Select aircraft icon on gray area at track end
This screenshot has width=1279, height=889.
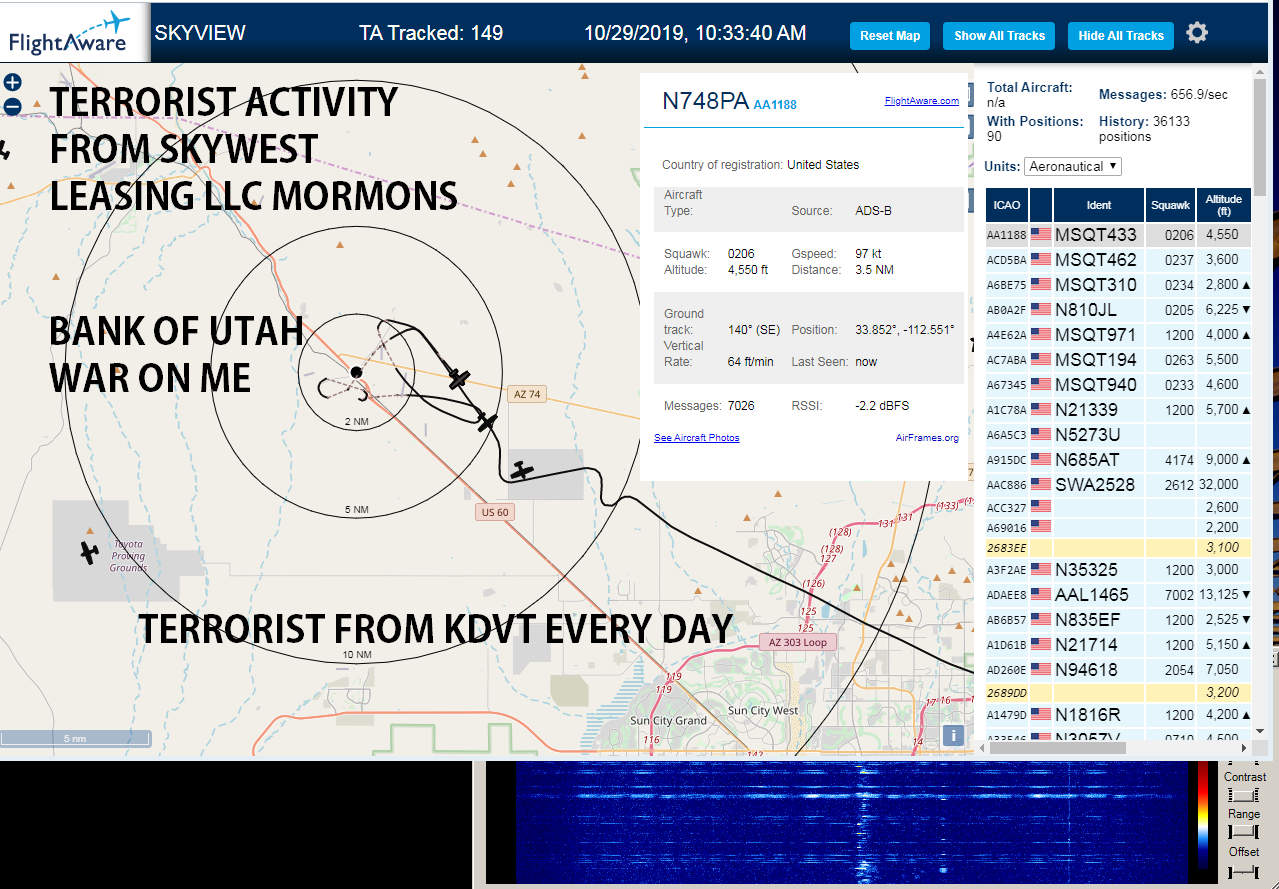point(520,469)
